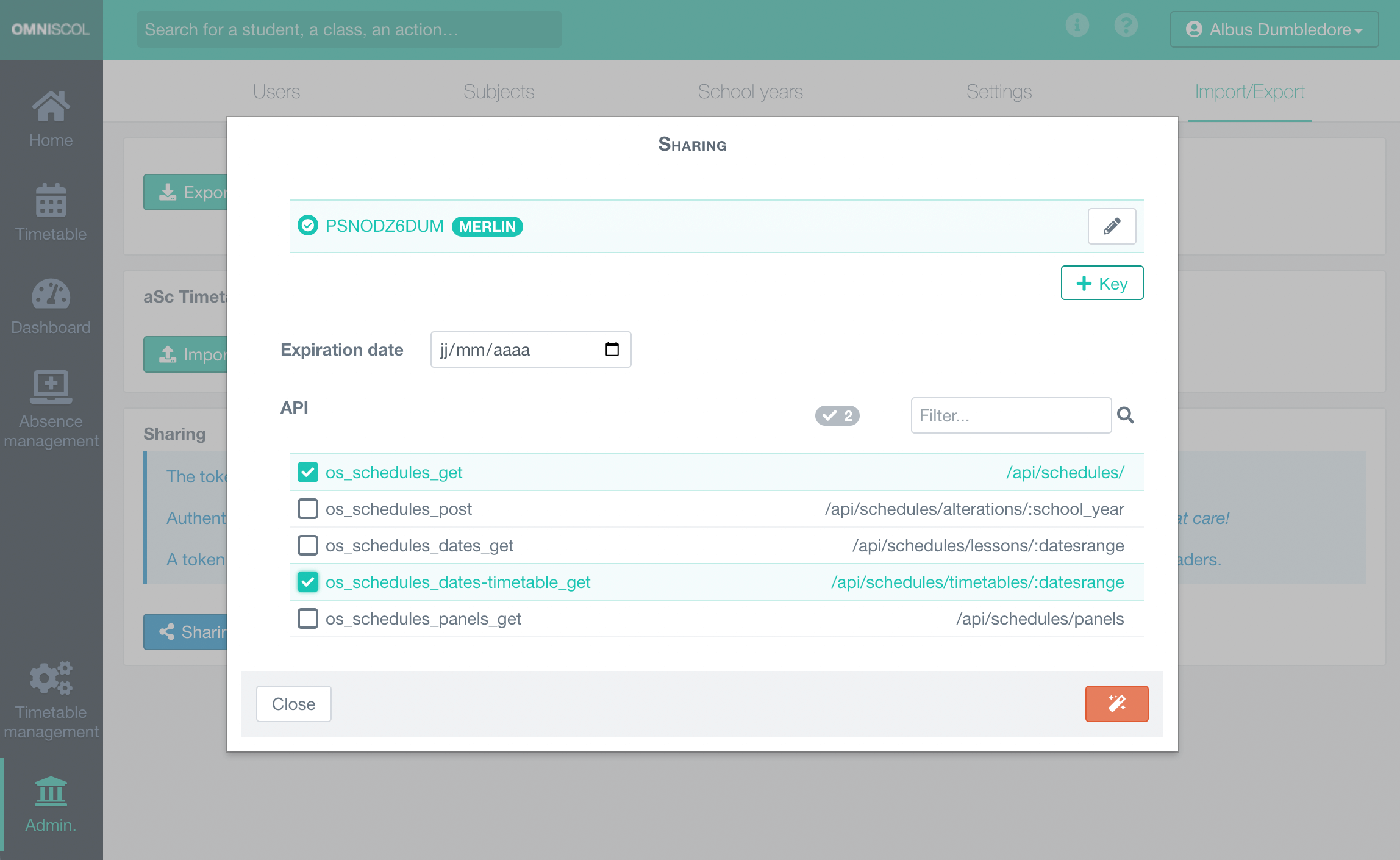Switch to the Settings tab

tap(999, 91)
